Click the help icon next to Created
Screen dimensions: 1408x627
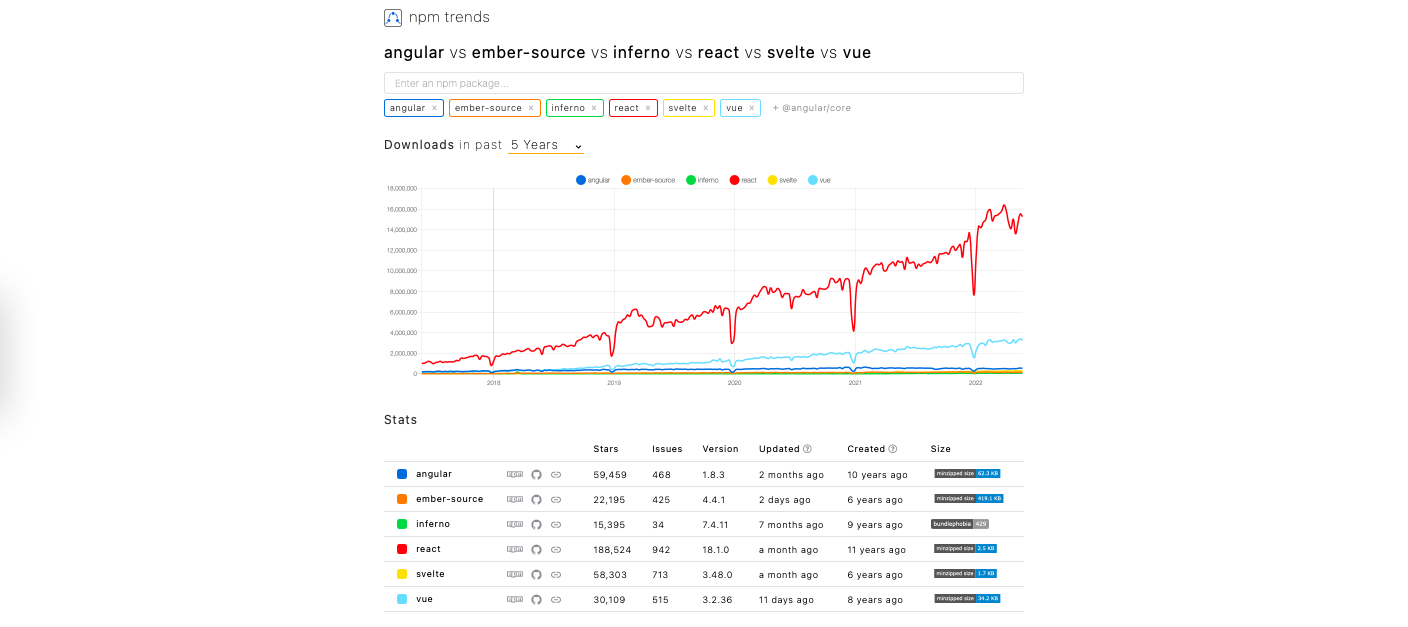893,449
